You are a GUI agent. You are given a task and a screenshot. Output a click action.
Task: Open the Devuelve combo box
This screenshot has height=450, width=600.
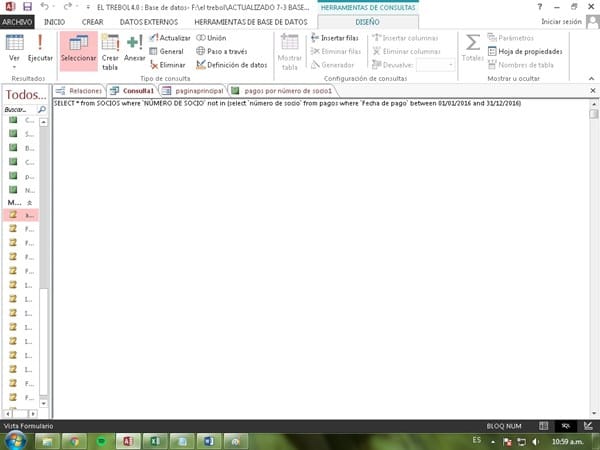(x=435, y=65)
